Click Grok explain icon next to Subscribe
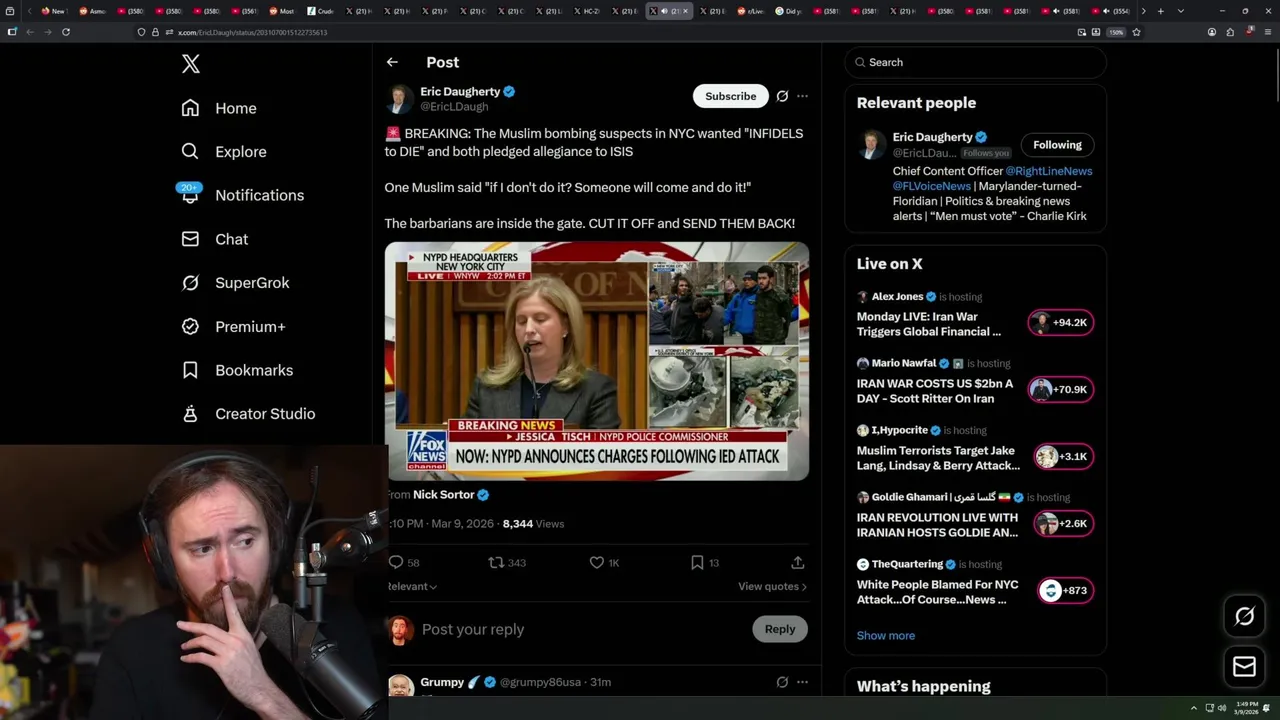This screenshot has width=1280, height=720. 782,96
